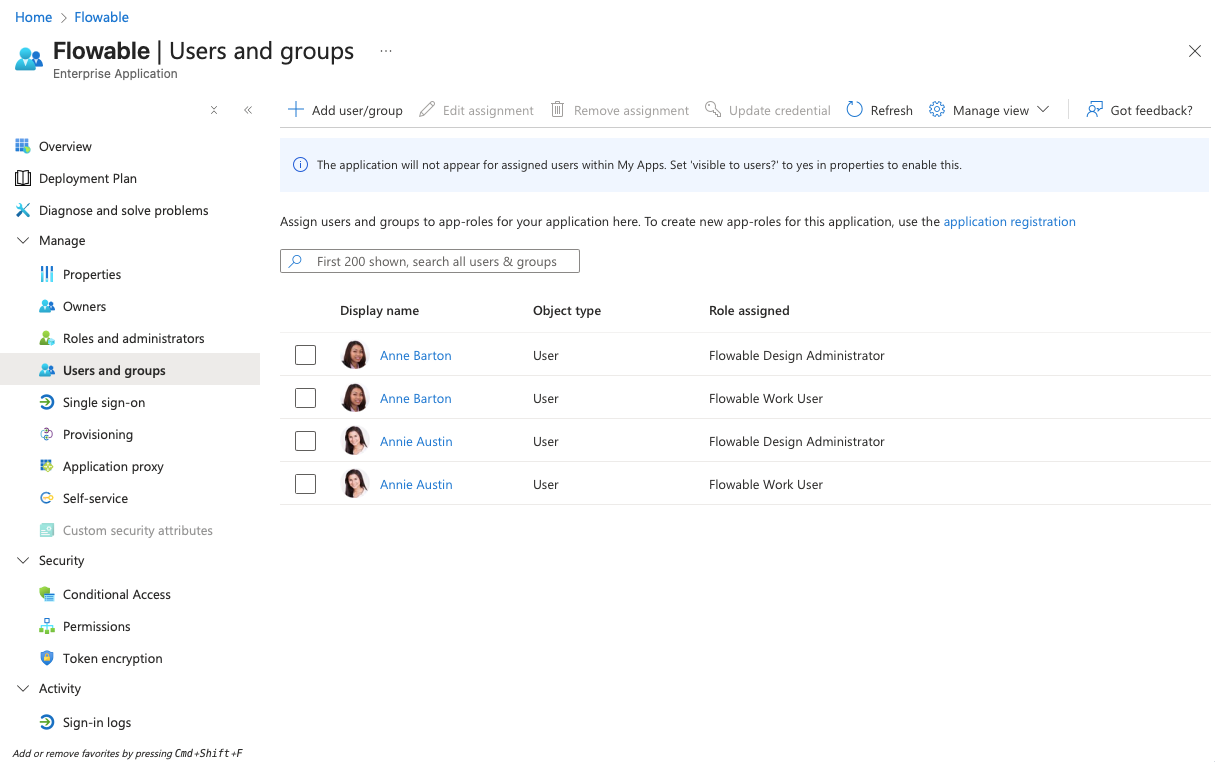Screen dimensions: 1215x762
Task: Click the Refresh icon on the toolbar
Action: [x=855, y=109]
